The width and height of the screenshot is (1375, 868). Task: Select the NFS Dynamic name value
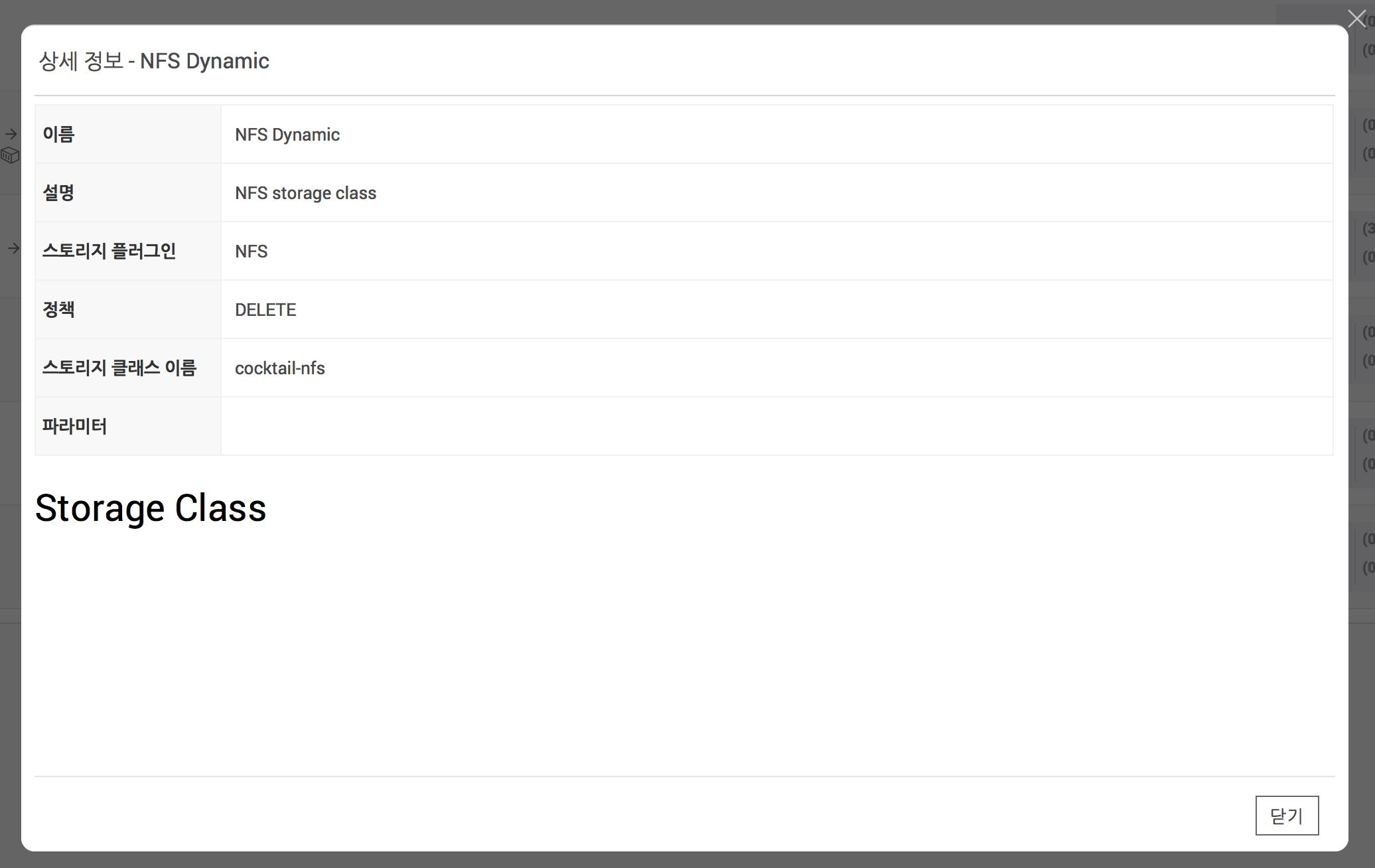pos(287,135)
